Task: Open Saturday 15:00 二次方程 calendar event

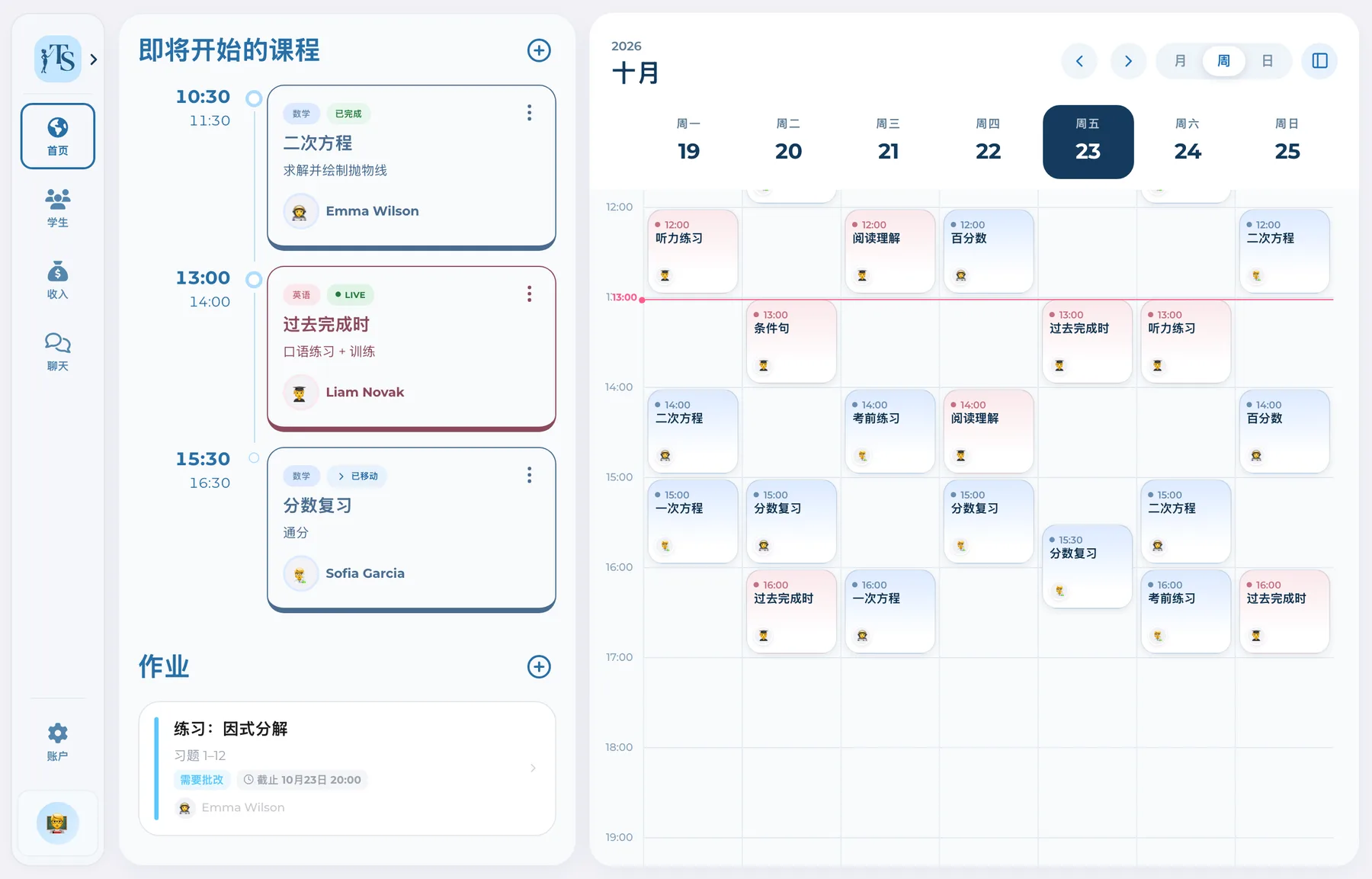Action: (1185, 521)
